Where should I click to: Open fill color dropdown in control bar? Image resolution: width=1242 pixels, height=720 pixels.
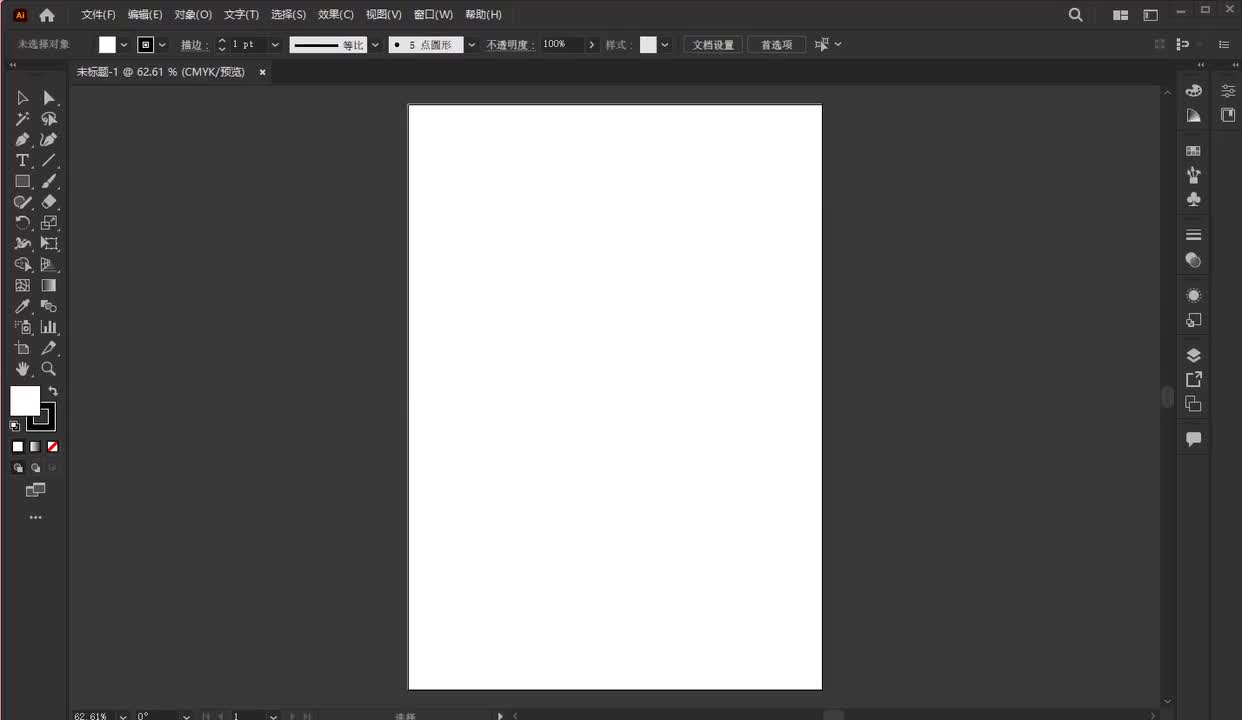click(124, 45)
